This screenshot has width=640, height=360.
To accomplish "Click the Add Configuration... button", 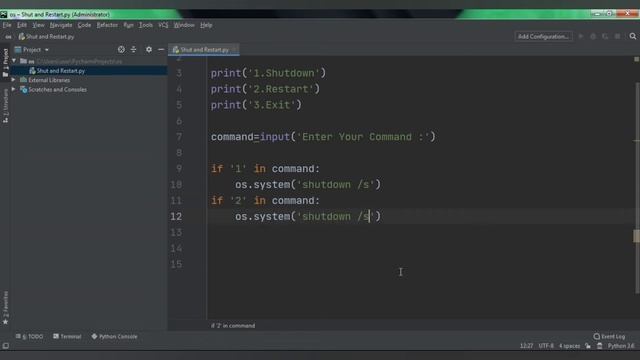I will pyautogui.click(x=543, y=36).
